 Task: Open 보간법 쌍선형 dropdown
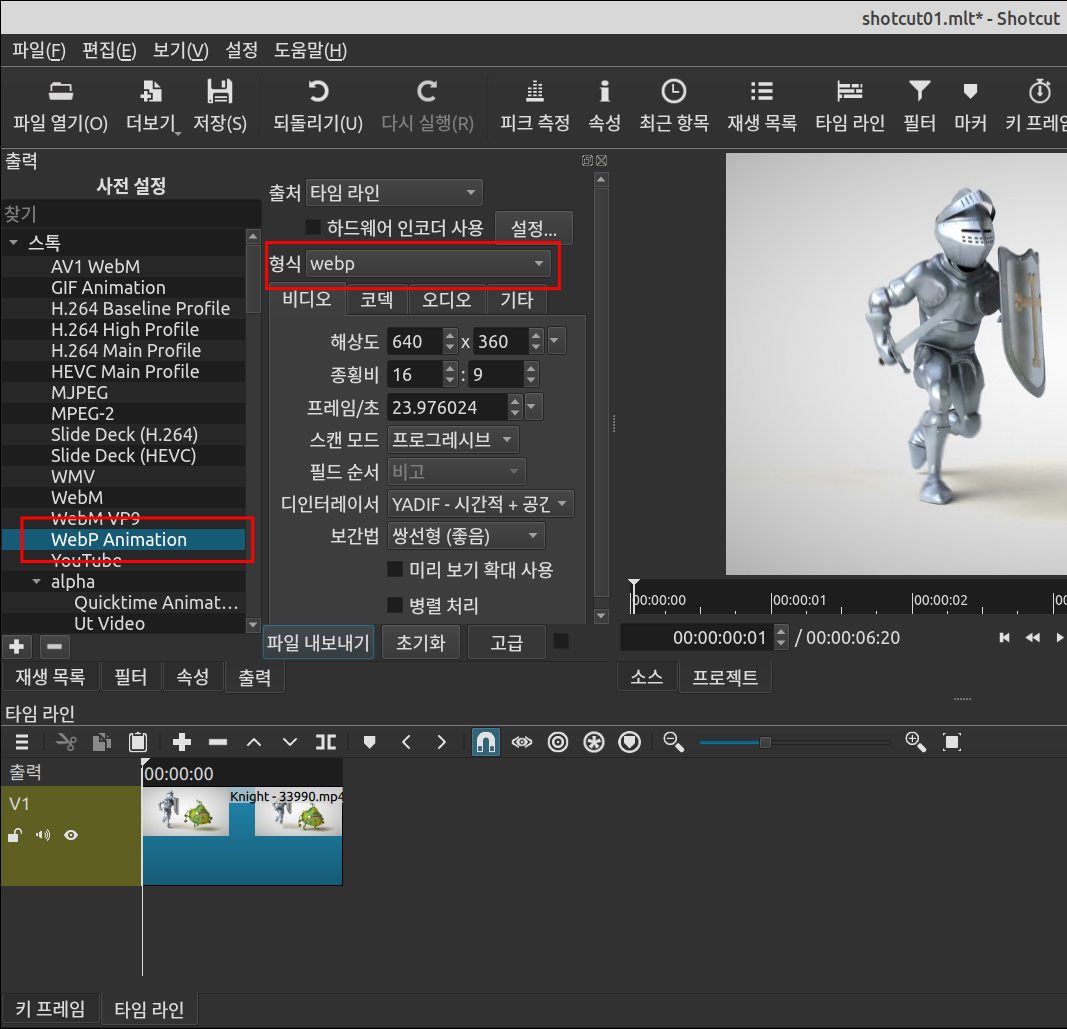(x=465, y=536)
